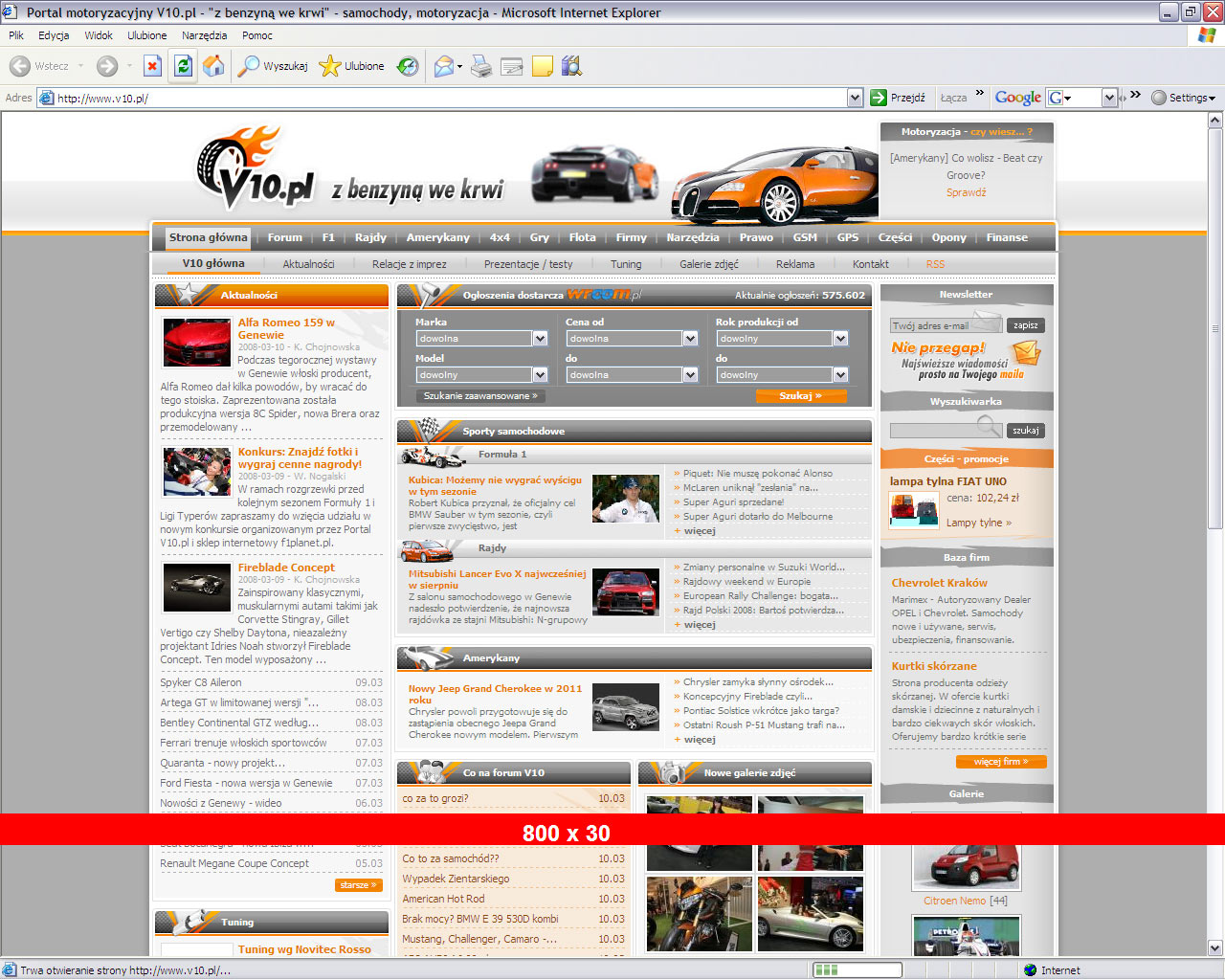Screen dimensions: 1225x980
Task: Open the Plik menu
Action: coord(16,35)
